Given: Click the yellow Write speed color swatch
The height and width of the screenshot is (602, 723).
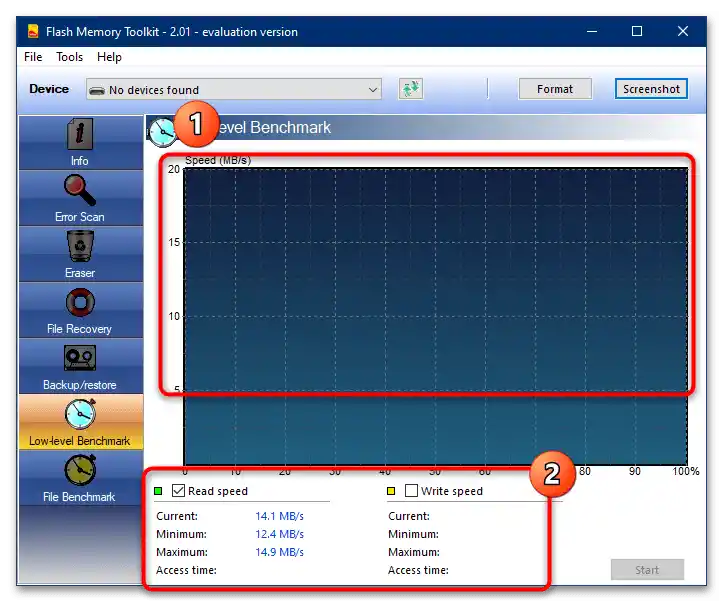Looking at the screenshot, I should point(391,491).
